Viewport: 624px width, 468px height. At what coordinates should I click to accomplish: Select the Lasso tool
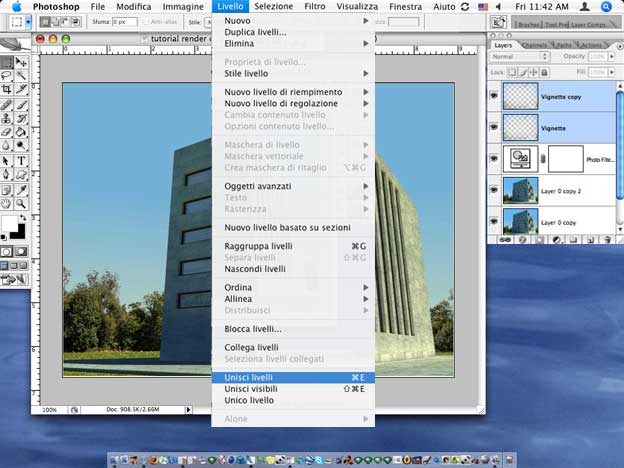[x=7, y=75]
